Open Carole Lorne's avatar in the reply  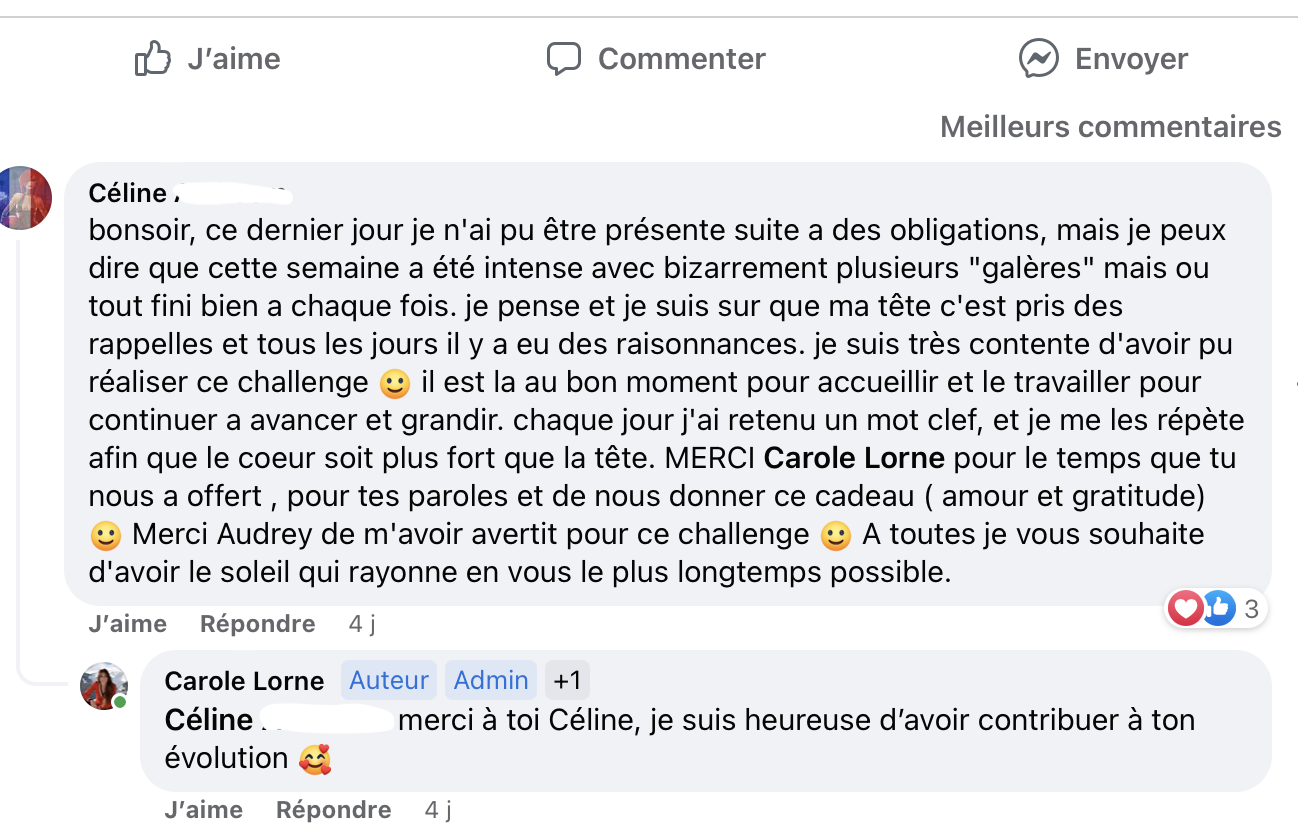pos(104,686)
